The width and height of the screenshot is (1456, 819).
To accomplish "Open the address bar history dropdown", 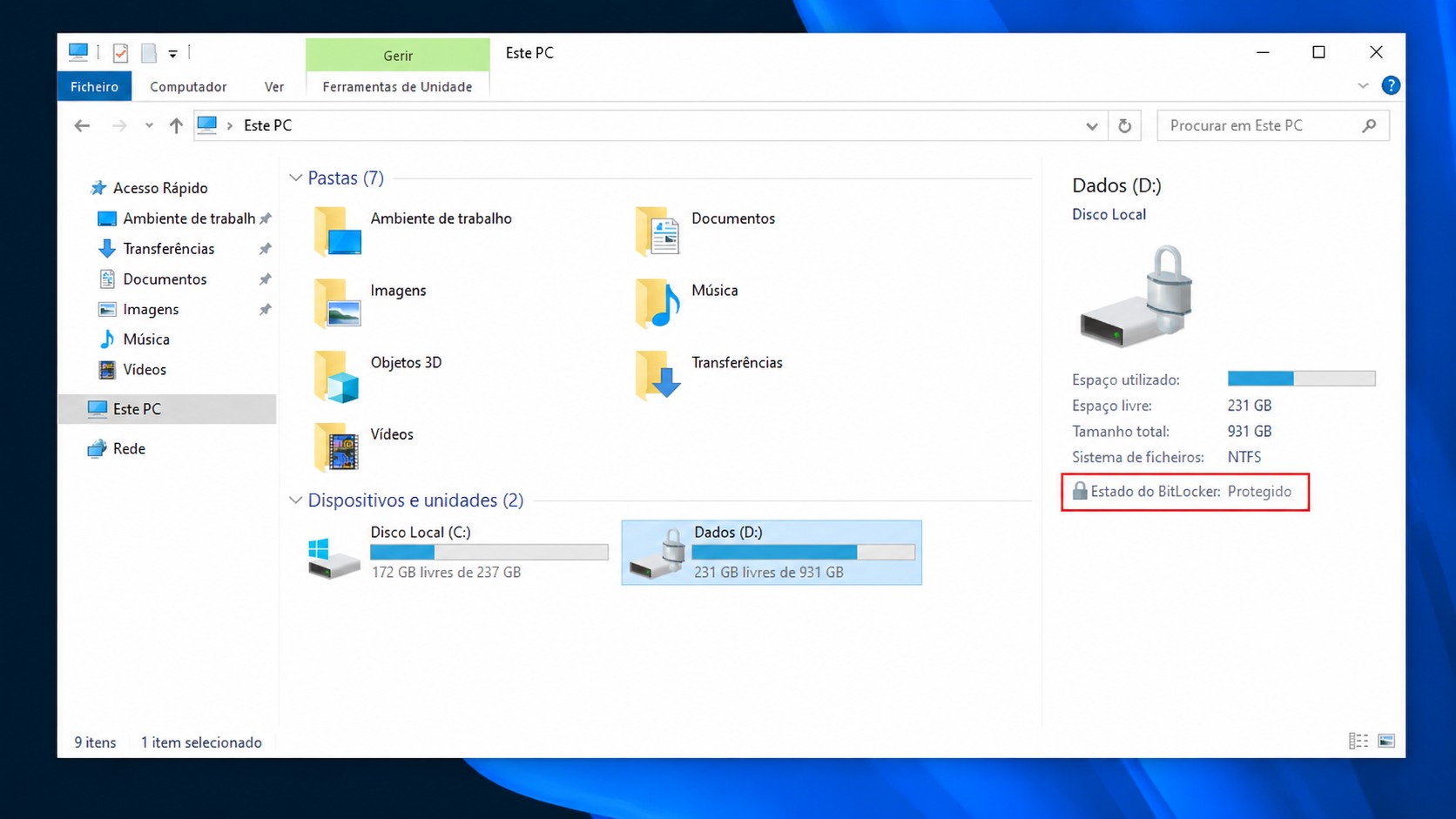I will [1091, 126].
